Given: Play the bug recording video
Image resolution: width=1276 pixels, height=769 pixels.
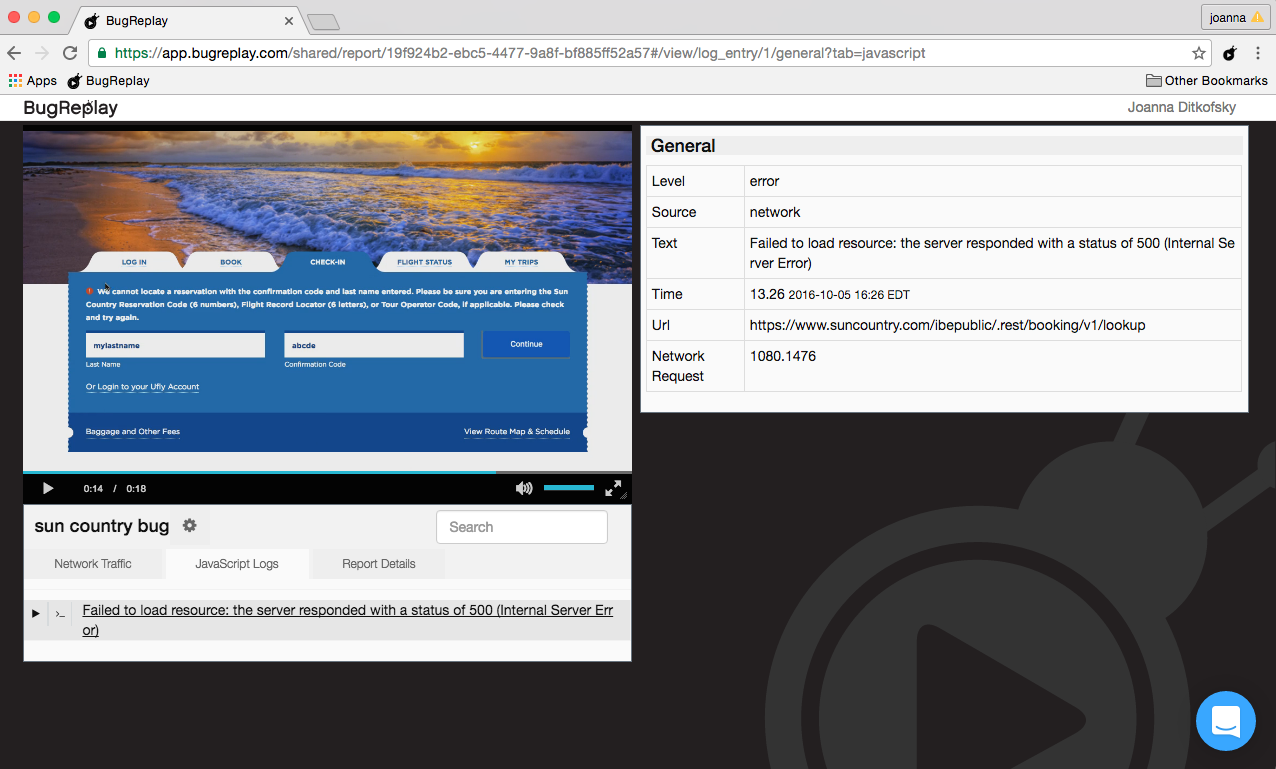Looking at the screenshot, I should [47, 488].
